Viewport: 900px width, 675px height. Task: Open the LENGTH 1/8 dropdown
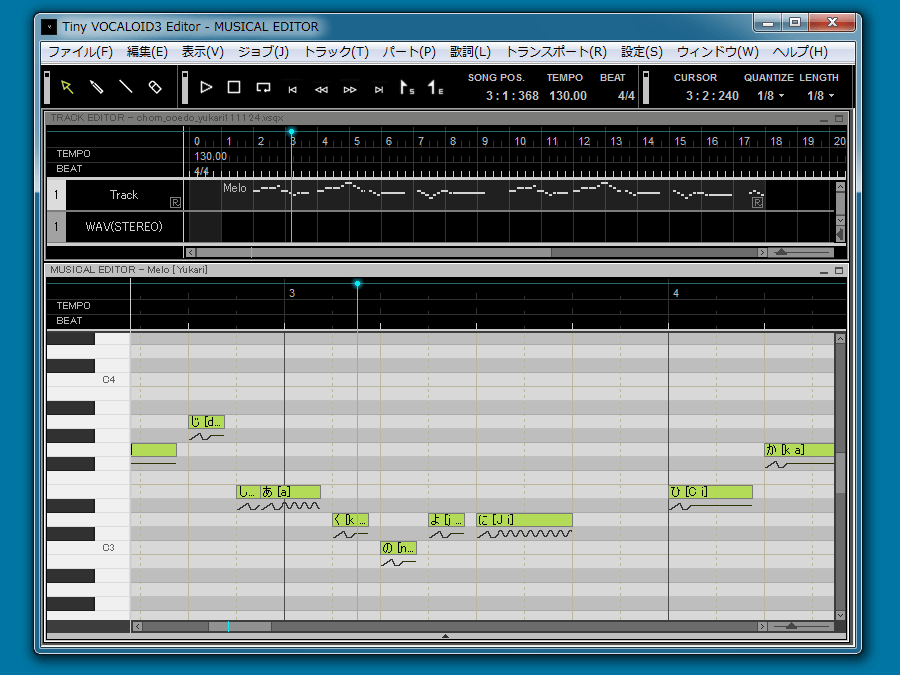[x=822, y=96]
